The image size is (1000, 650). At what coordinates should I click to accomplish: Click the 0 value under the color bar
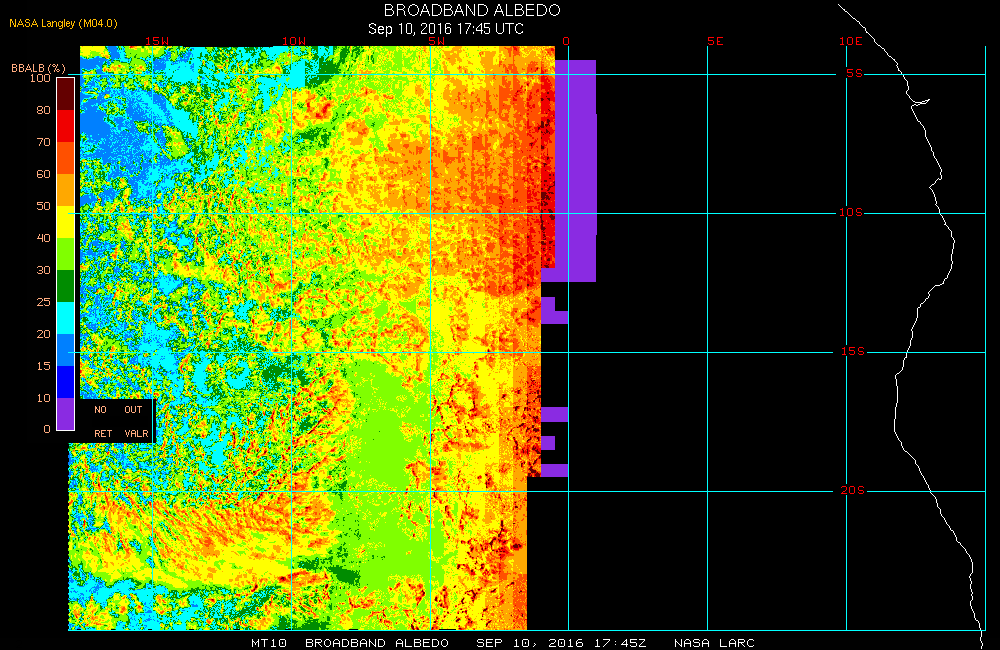(x=47, y=429)
